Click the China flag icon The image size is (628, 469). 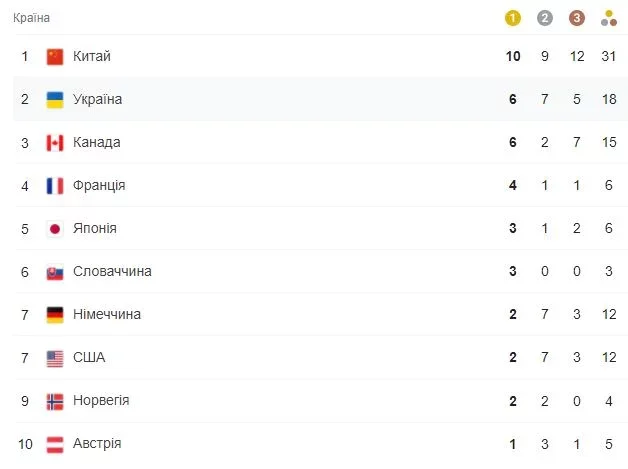(55, 56)
